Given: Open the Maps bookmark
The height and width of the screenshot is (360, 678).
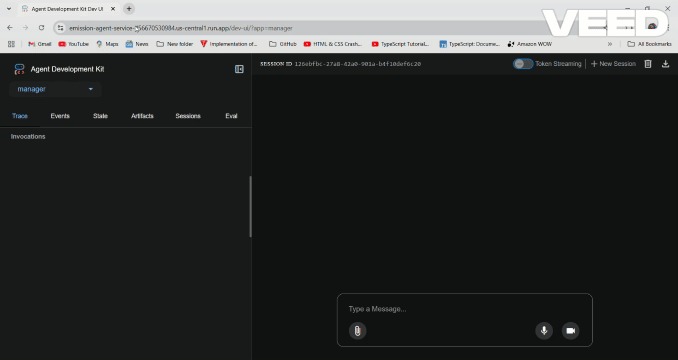Looking at the screenshot, I should click(107, 44).
